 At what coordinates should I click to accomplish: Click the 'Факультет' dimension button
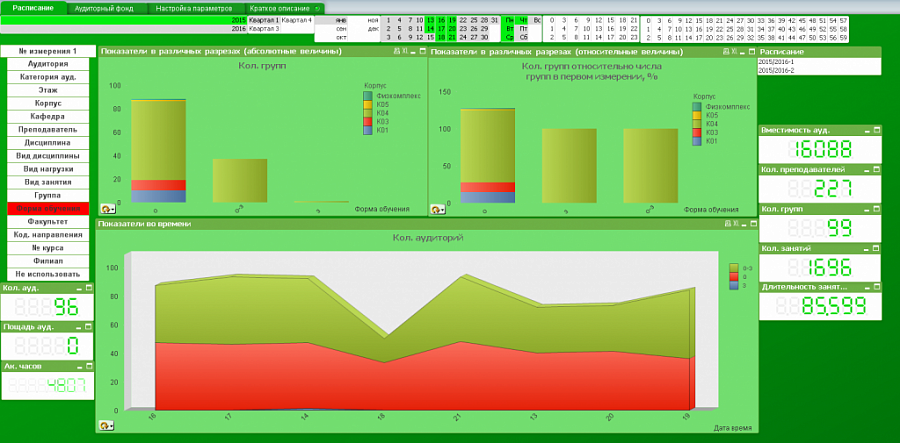pyautogui.click(x=48, y=221)
